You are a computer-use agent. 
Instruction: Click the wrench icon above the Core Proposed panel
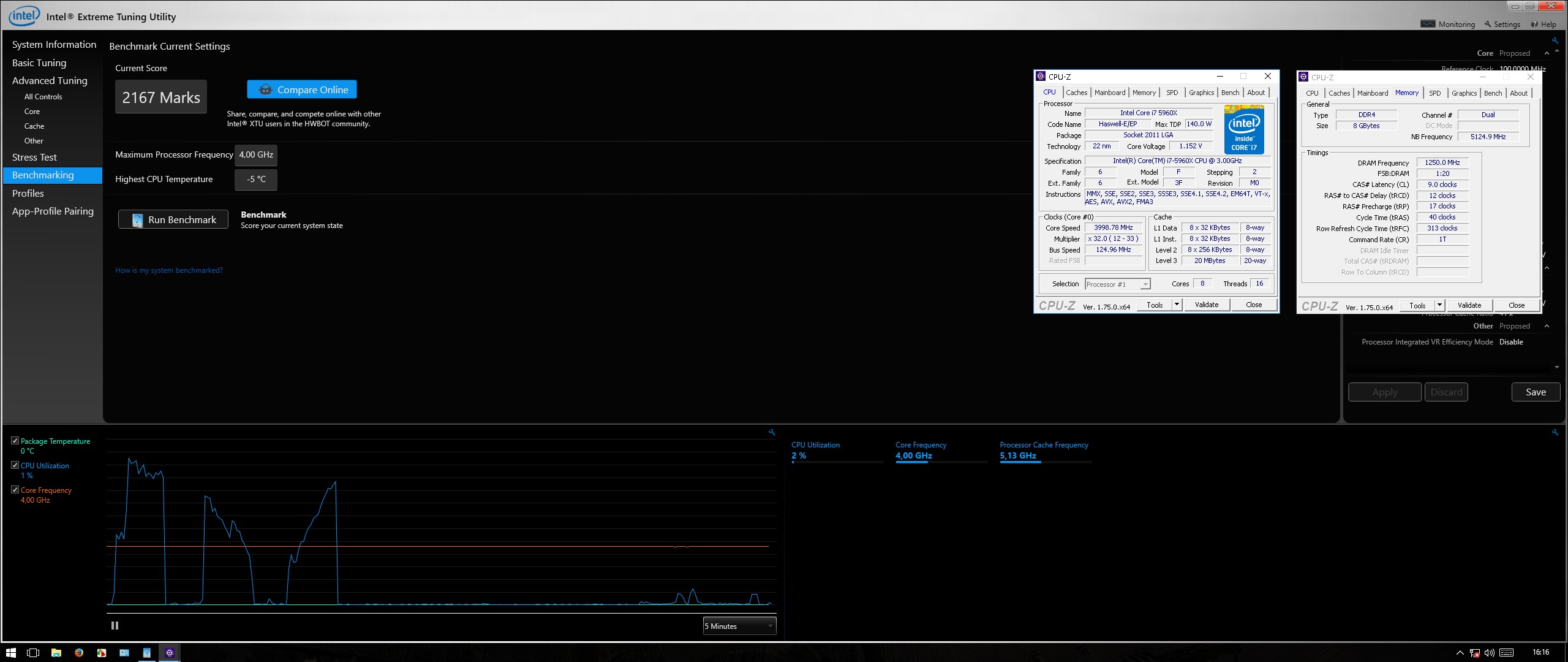pos(1555,40)
